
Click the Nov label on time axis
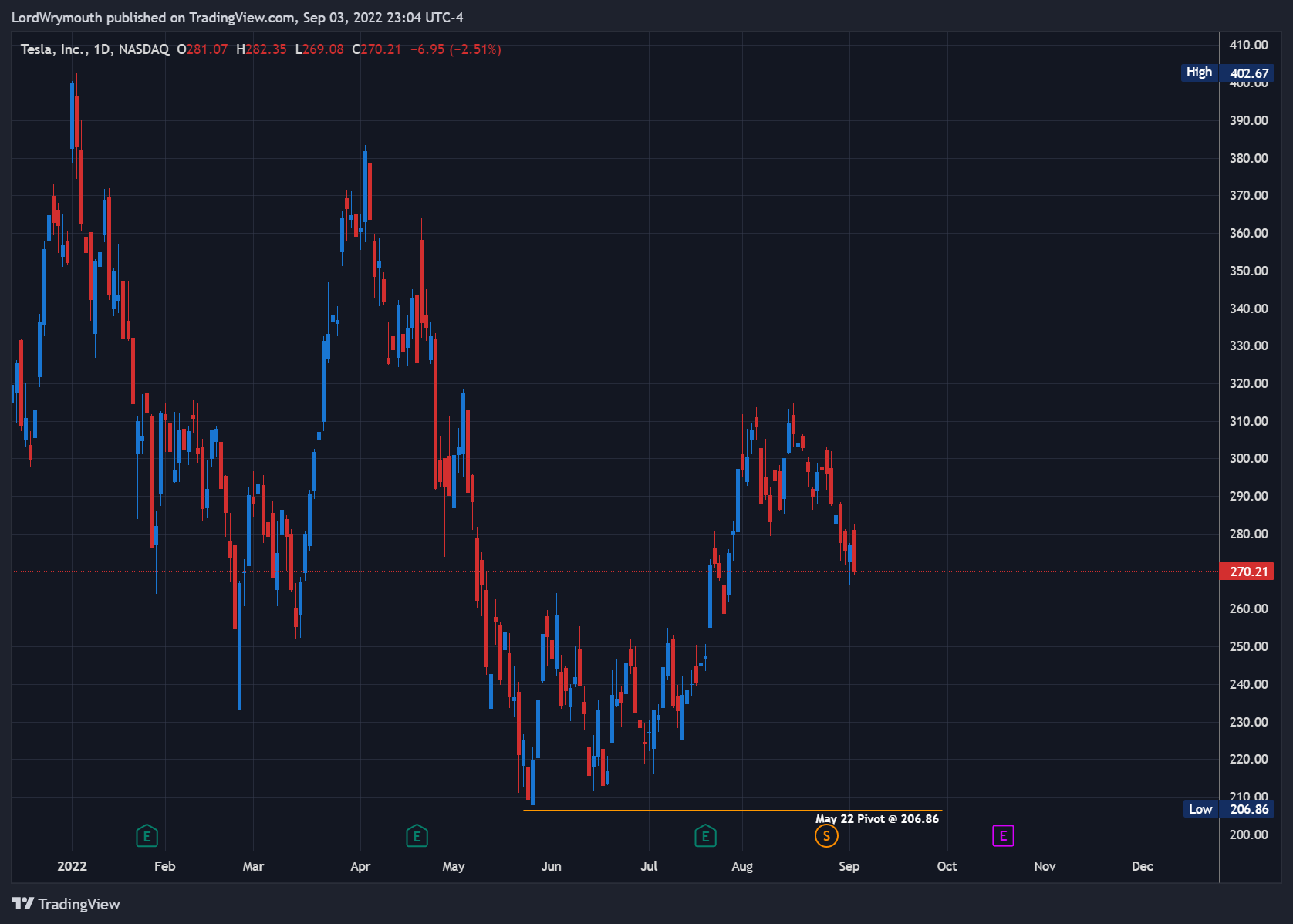pyautogui.click(x=1045, y=866)
